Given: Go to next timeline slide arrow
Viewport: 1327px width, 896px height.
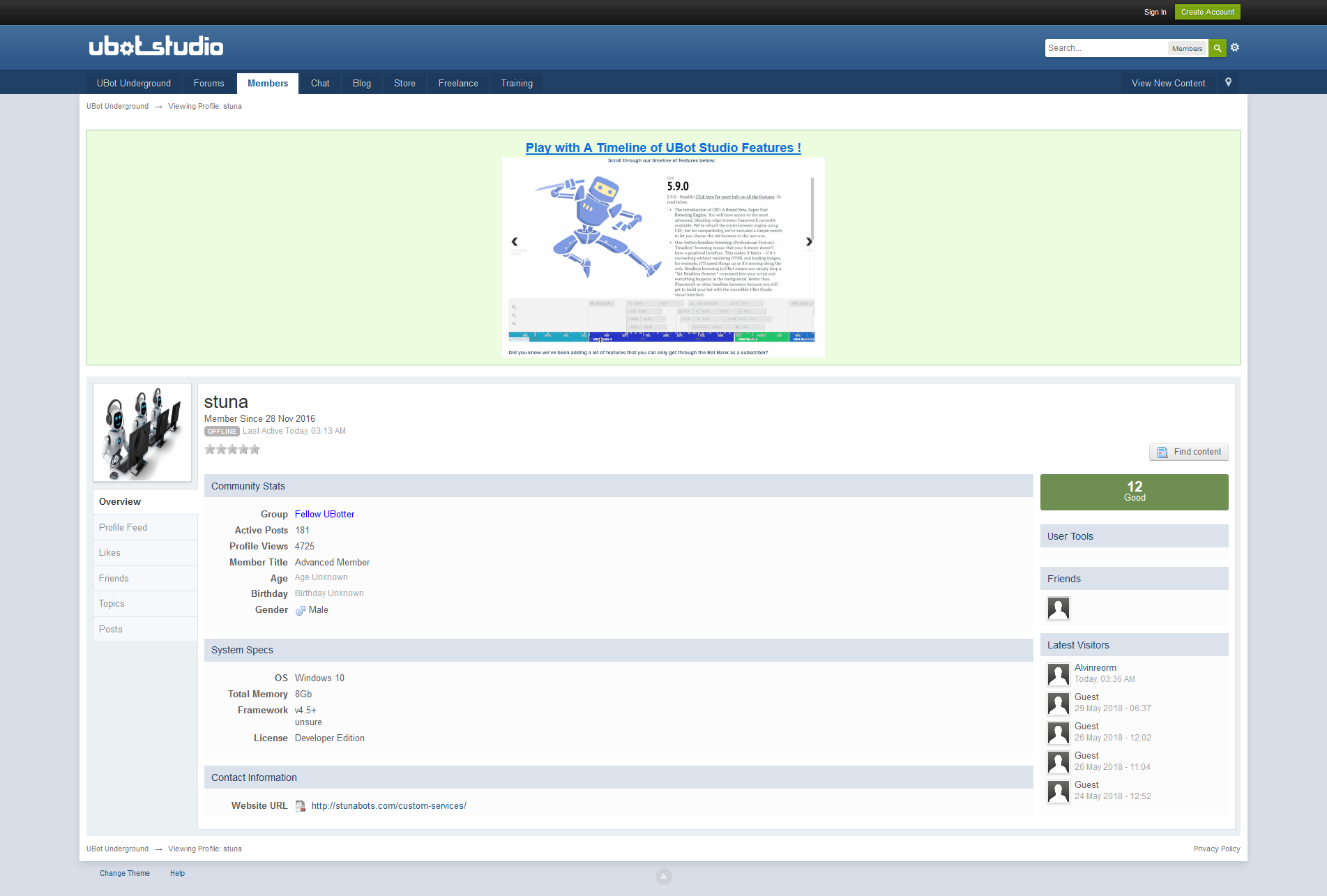Looking at the screenshot, I should [809, 241].
